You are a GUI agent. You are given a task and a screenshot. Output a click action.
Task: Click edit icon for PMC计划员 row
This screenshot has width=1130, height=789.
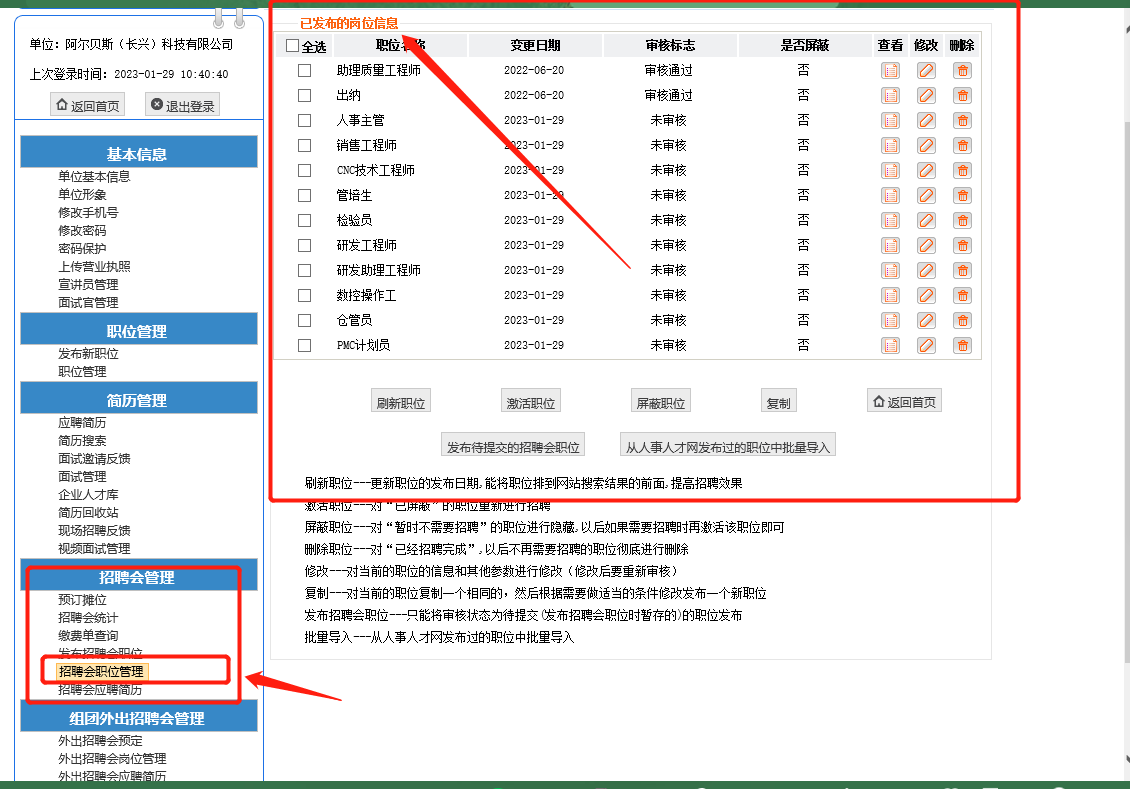coord(926,345)
